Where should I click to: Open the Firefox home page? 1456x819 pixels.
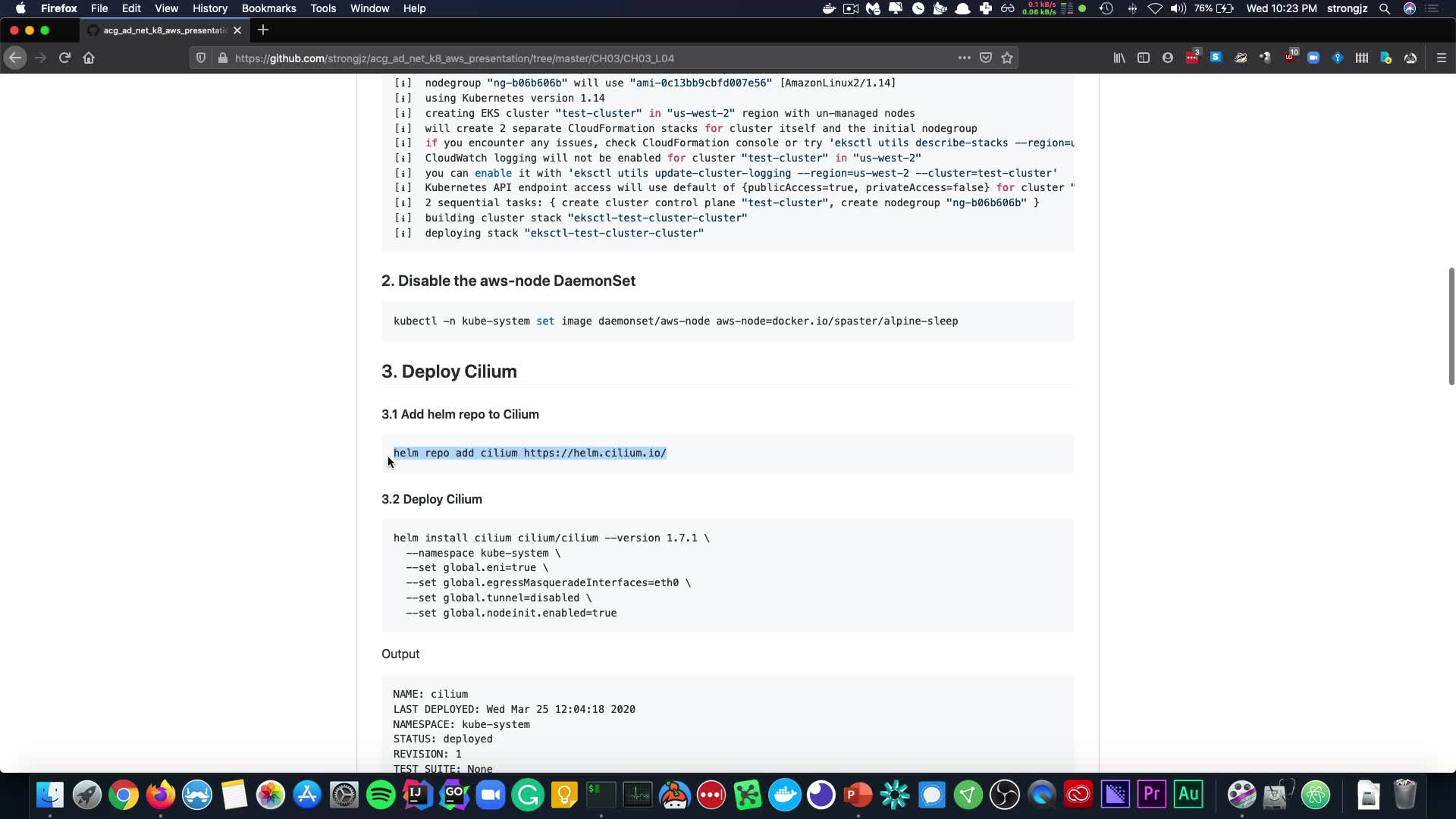tap(89, 58)
